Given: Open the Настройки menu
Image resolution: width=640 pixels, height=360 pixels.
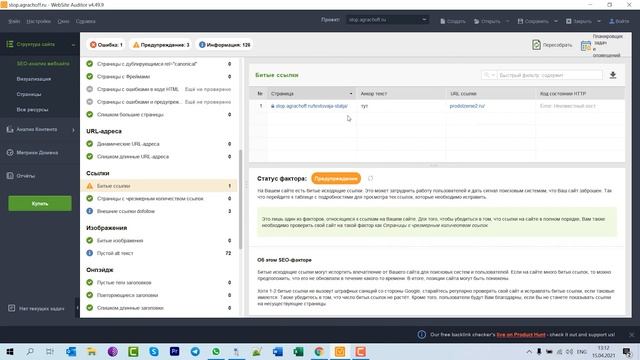Looking at the screenshot, I should (38, 21).
